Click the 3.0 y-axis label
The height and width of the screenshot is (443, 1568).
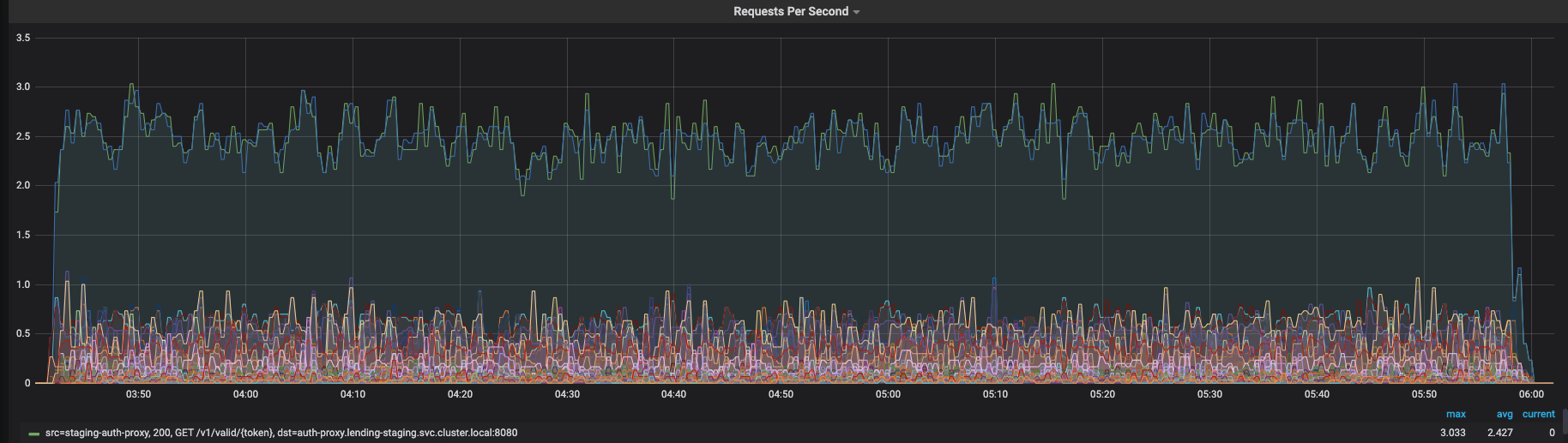[23, 87]
